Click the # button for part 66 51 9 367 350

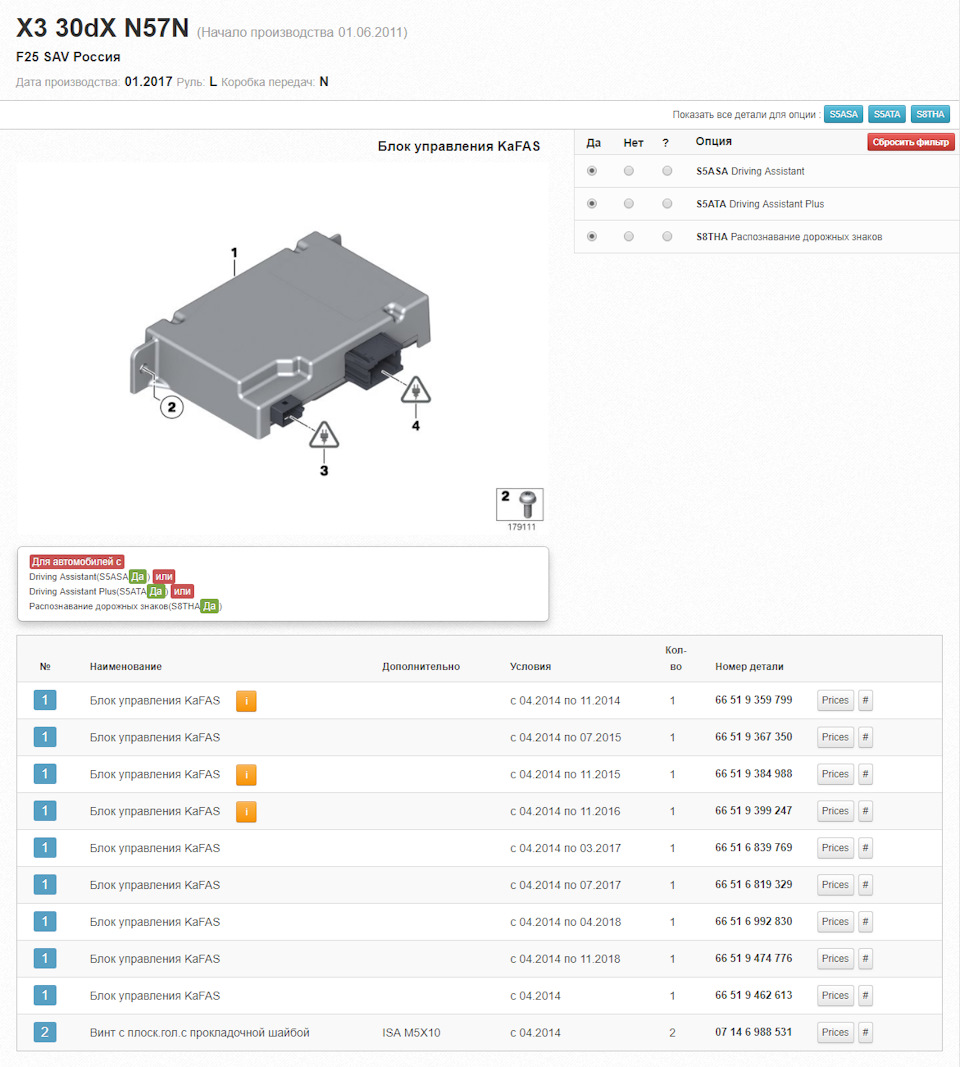click(x=865, y=737)
